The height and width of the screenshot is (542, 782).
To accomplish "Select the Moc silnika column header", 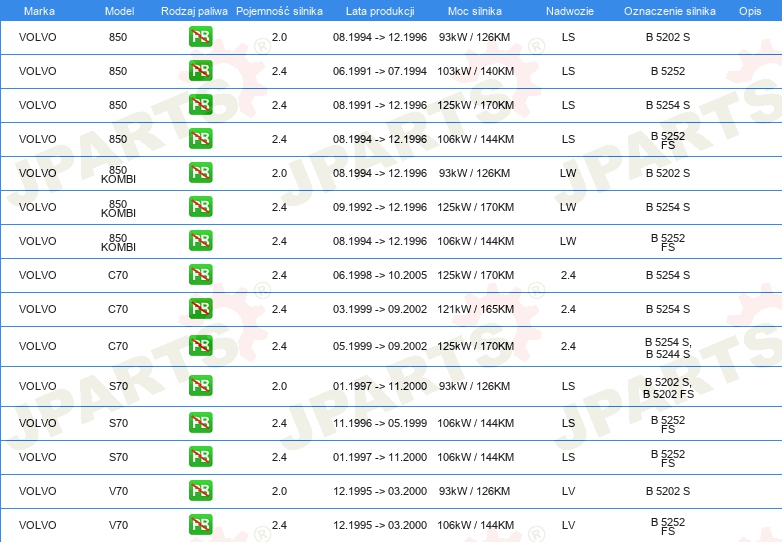I will coord(474,11).
